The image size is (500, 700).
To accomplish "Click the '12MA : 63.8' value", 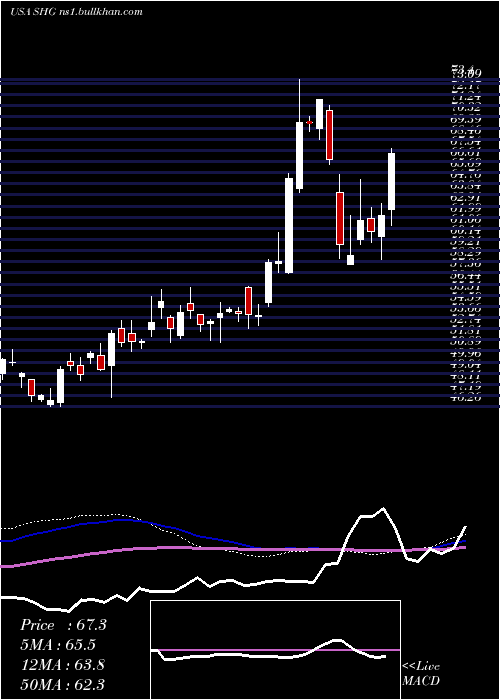I will click(62, 664).
